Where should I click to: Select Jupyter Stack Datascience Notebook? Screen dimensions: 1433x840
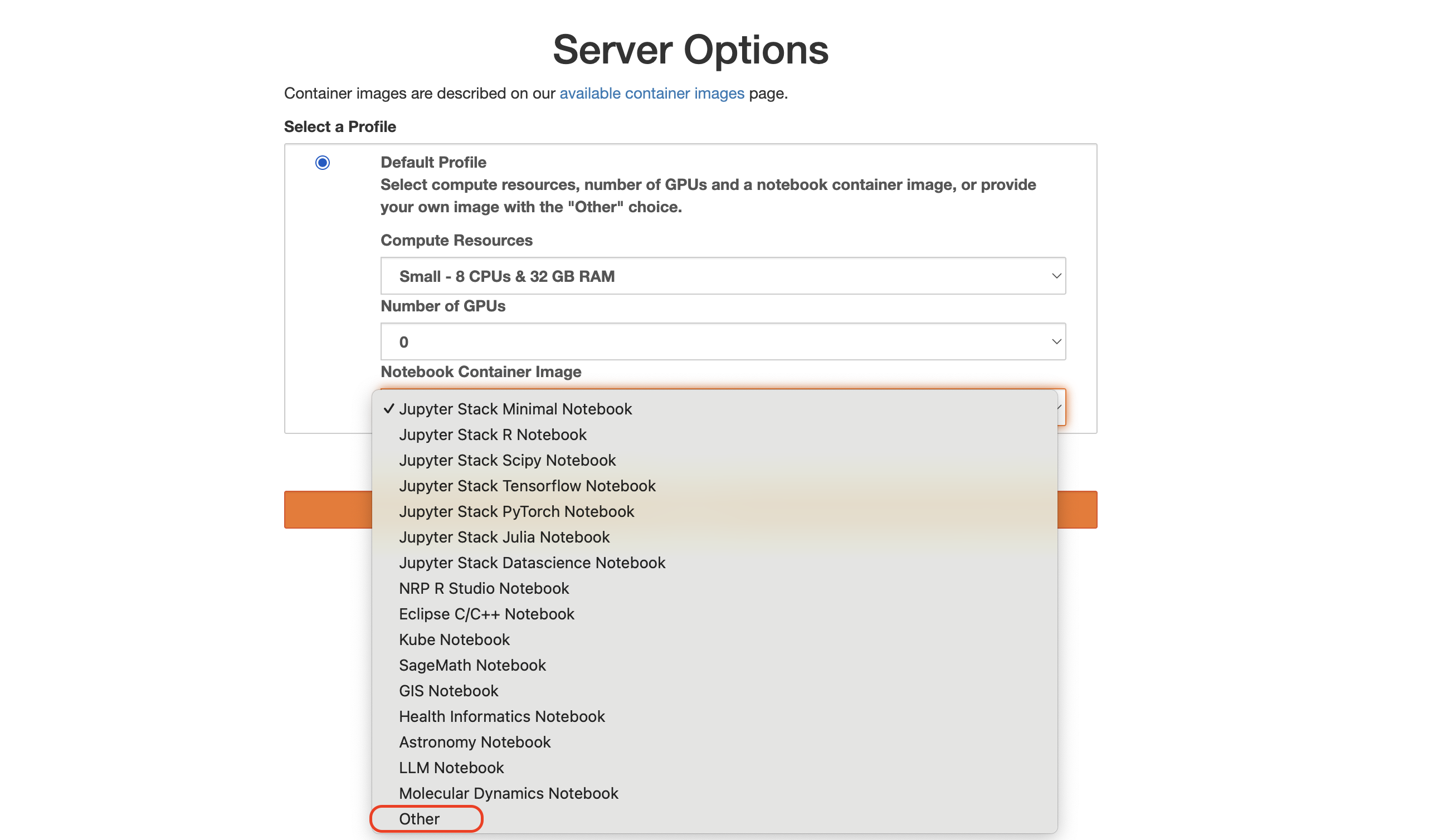coord(714,562)
